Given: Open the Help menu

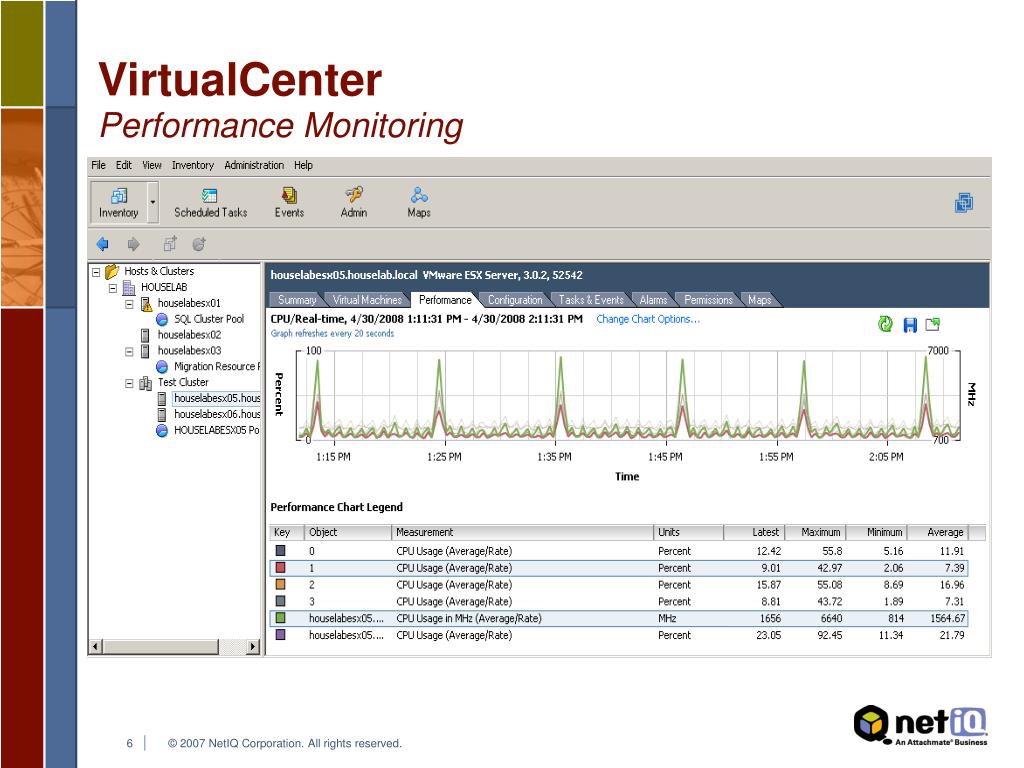Looking at the screenshot, I should pos(303,165).
